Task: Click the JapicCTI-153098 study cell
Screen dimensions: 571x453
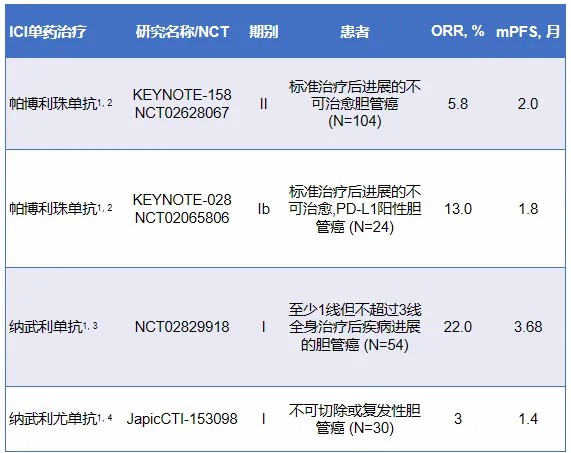Action: tap(182, 419)
